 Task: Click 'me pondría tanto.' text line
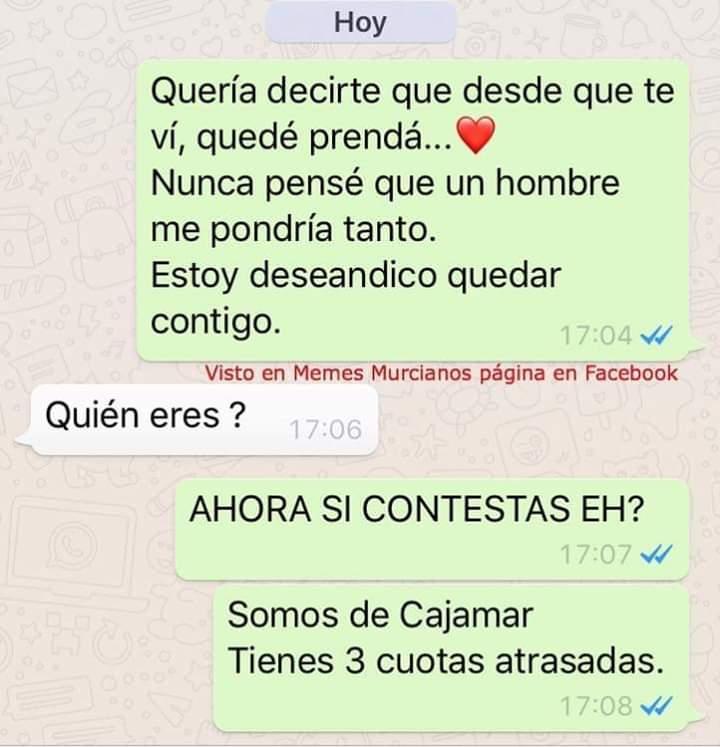coord(294,230)
